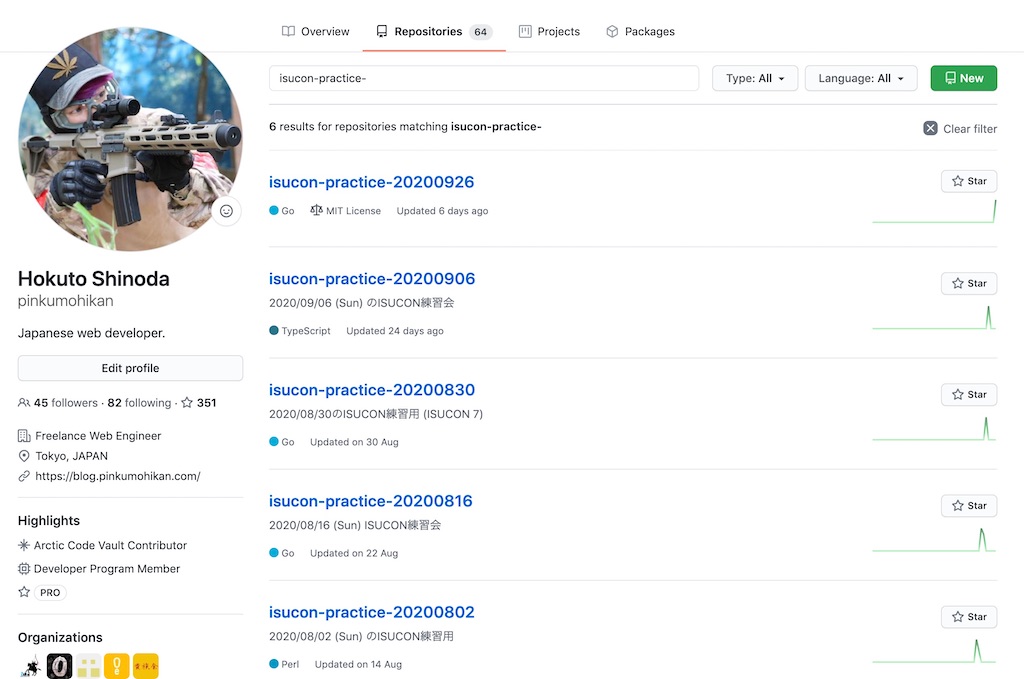Image resolution: width=1024 pixels, height=679 pixels.
Task: Star the isucon-practice-20200802 repository
Action: point(969,616)
